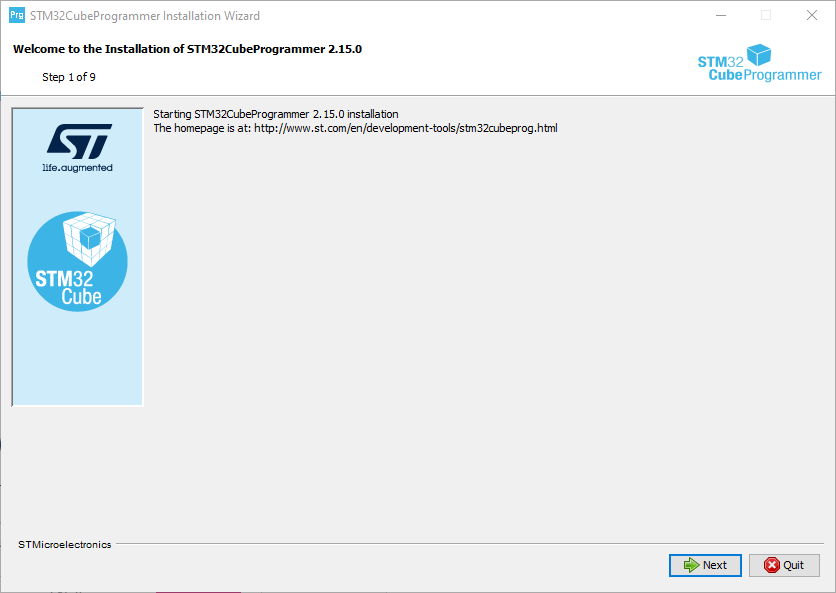Minimize the installation wizard window
Screen dimensions: 836x593
click(x=720, y=16)
